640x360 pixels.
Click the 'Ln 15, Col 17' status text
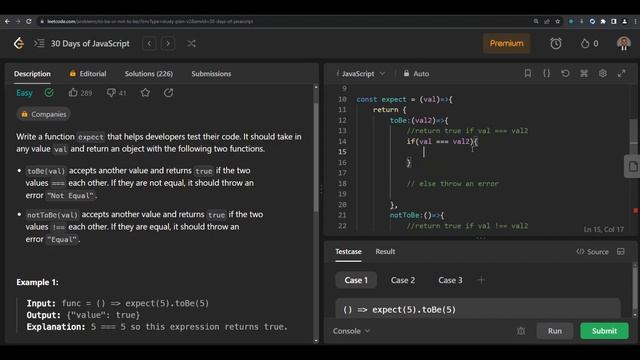[x=604, y=229]
